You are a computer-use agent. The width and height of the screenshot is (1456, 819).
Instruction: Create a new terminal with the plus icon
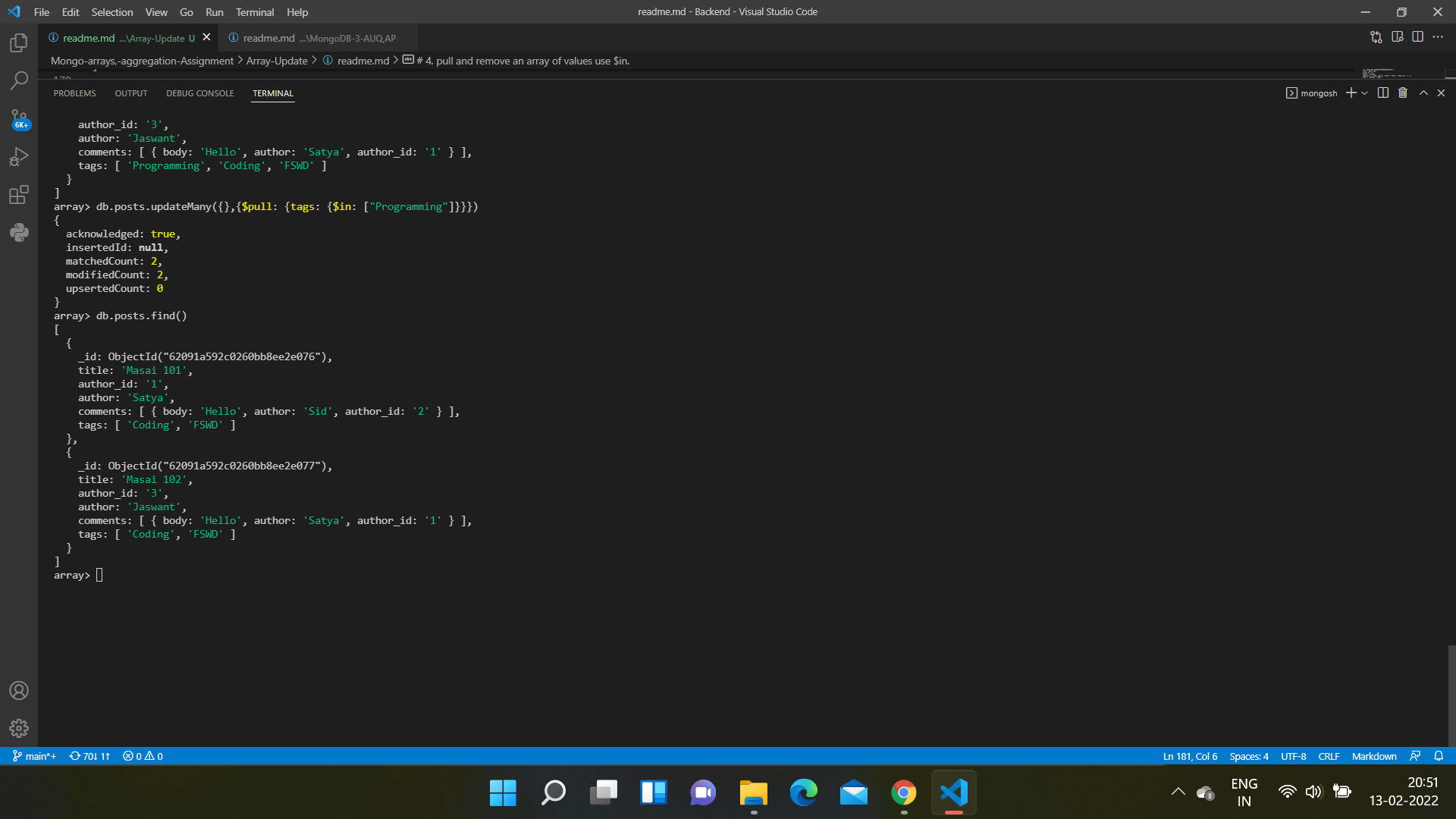pyautogui.click(x=1353, y=93)
